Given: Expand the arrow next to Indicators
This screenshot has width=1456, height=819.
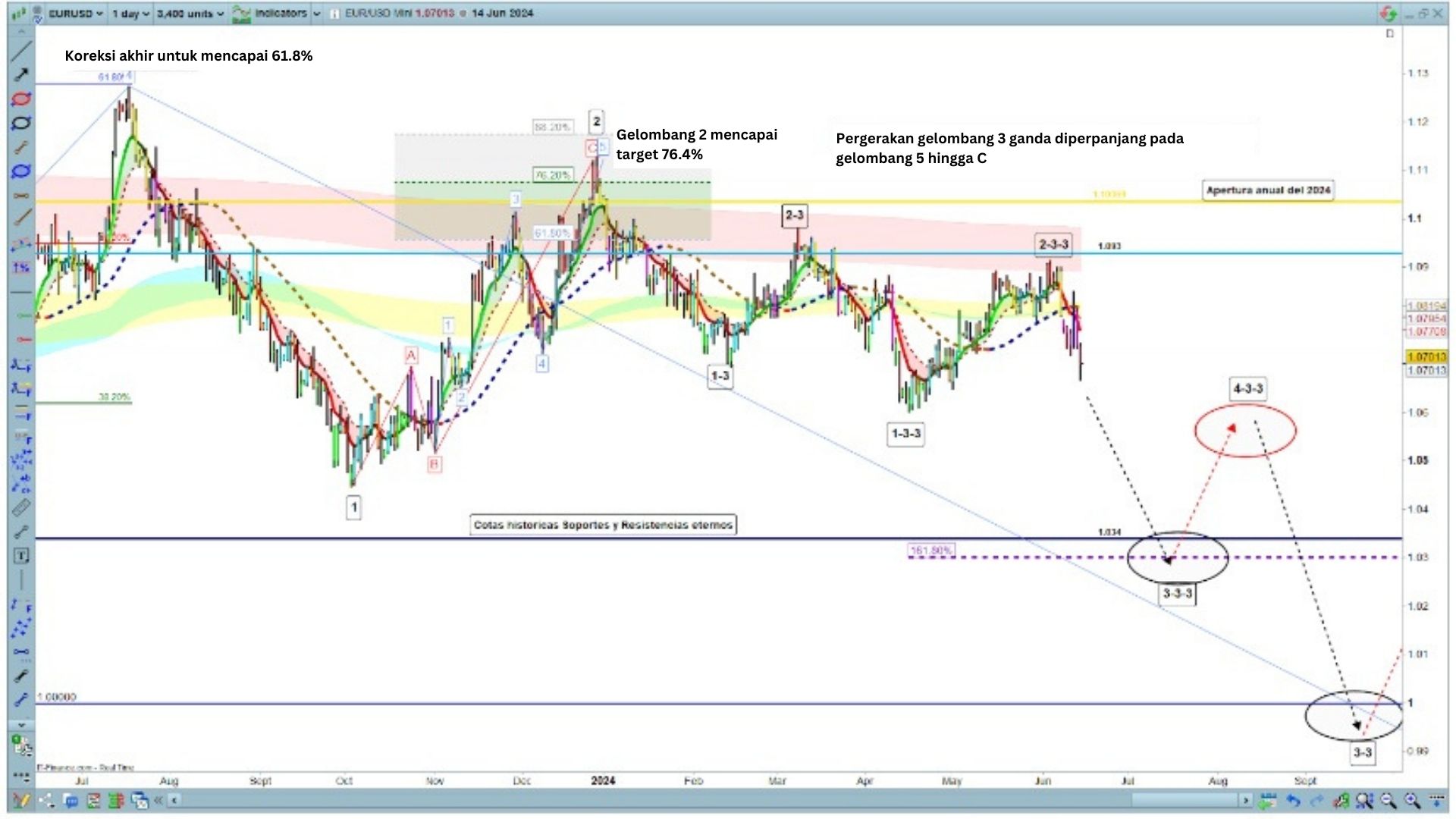Looking at the screenshot, I should tap(317, 14).
